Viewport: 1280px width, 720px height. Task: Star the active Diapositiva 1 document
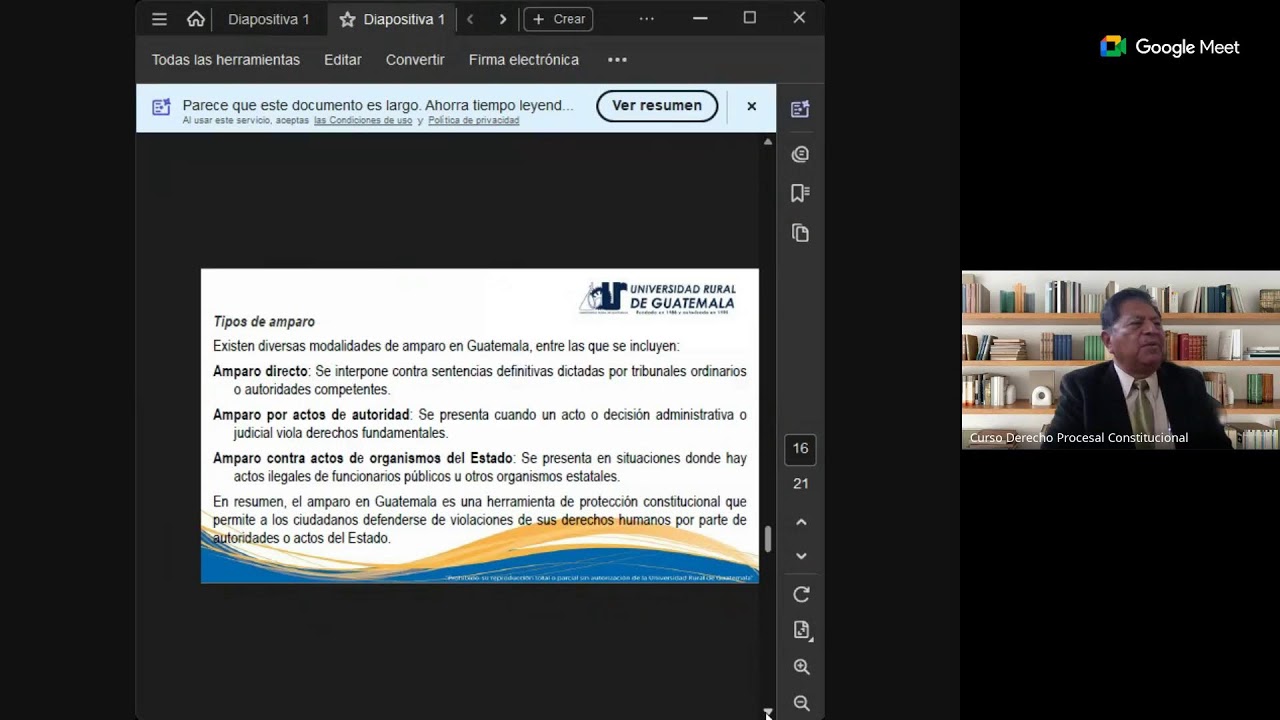coord(347,19)
